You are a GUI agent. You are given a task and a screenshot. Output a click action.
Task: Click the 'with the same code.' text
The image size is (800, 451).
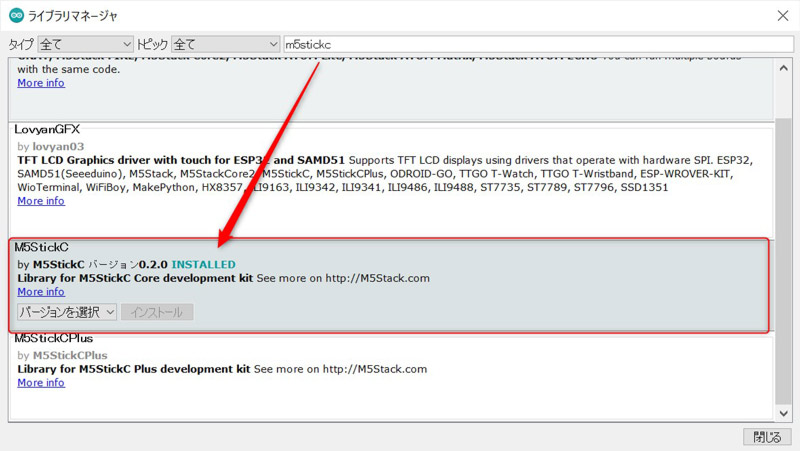(x=69, y=69)
